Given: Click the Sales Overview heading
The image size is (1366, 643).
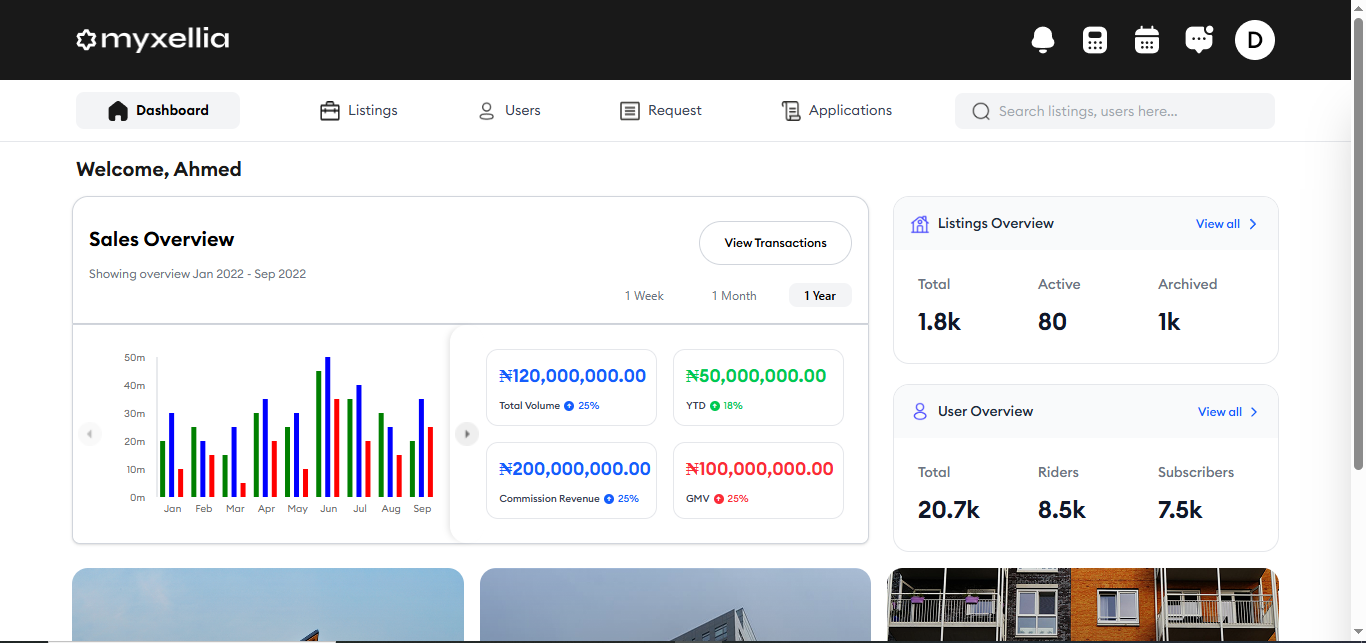Looking at the screenshot, I should [161, 239].
